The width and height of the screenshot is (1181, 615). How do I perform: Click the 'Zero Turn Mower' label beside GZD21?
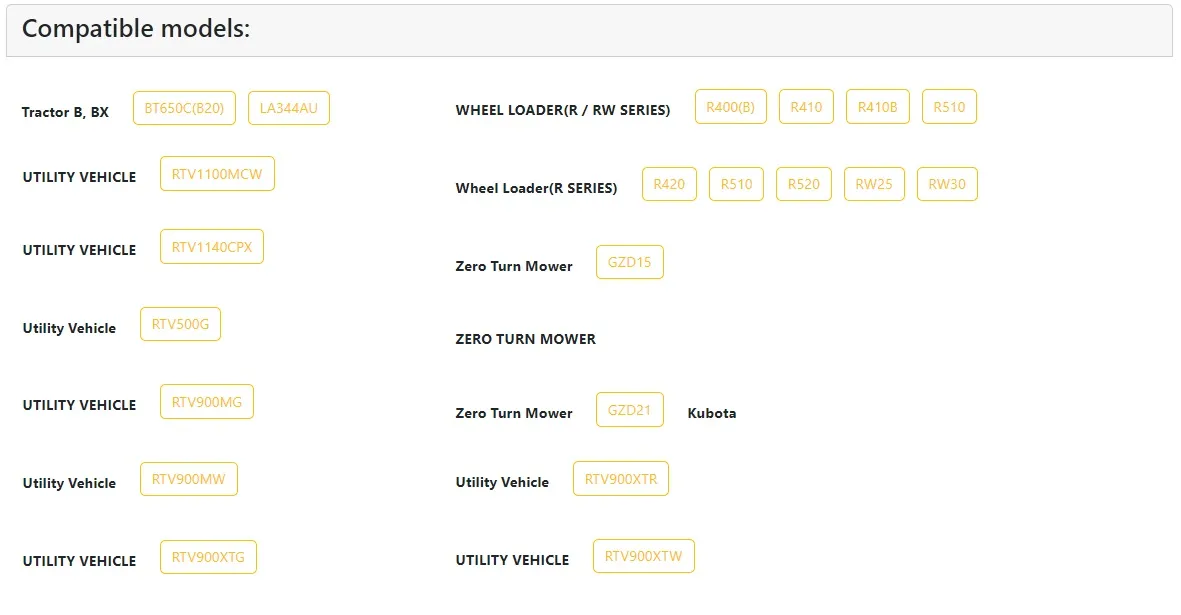coord(514,413)
